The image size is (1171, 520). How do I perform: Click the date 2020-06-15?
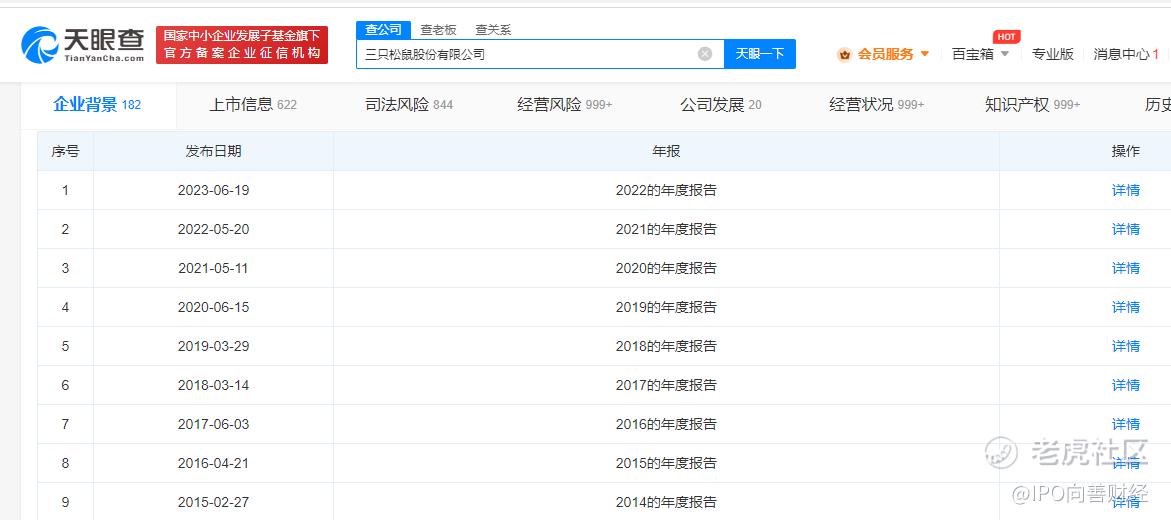pyautogui.click(x=214, y=307)
